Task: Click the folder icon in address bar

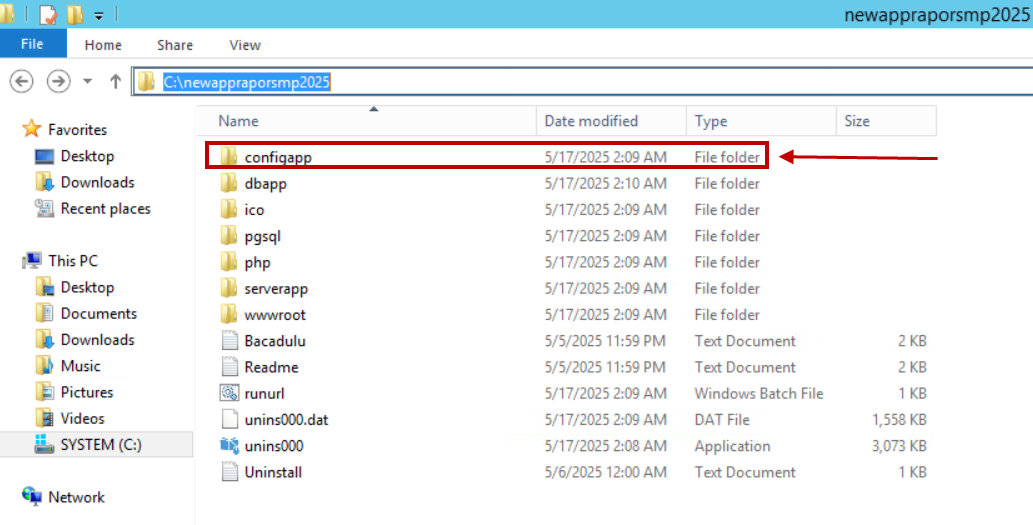Action: point(146,82)
